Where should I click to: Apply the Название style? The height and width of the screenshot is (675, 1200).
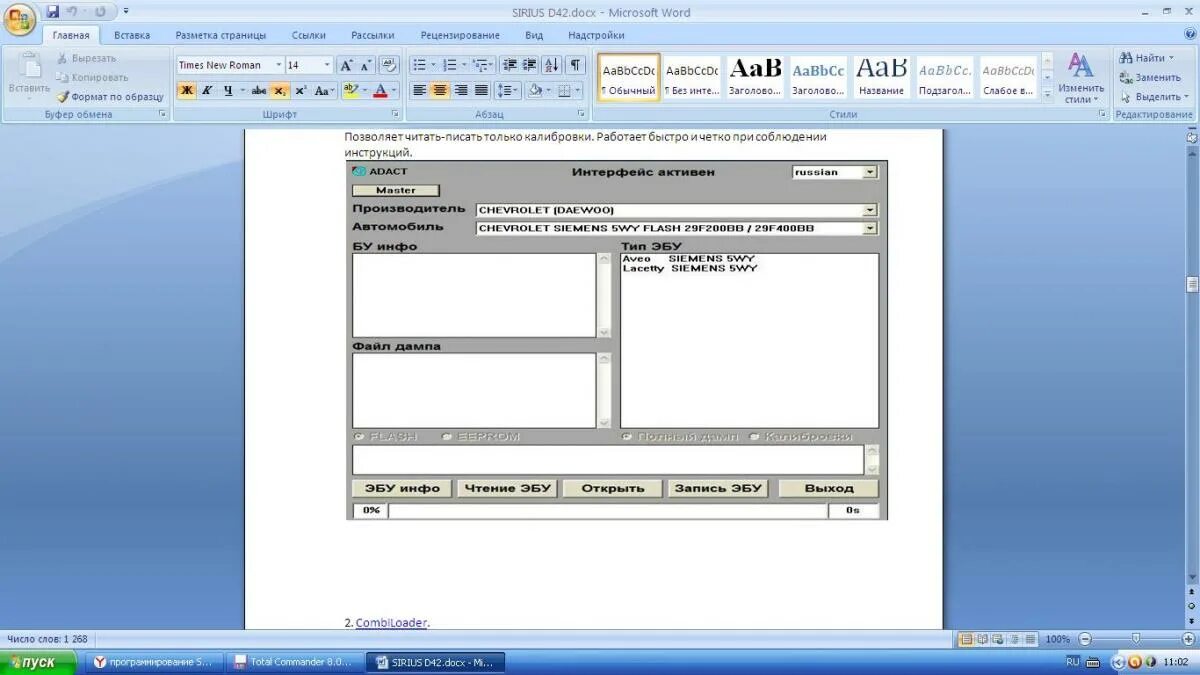(881, 78)
